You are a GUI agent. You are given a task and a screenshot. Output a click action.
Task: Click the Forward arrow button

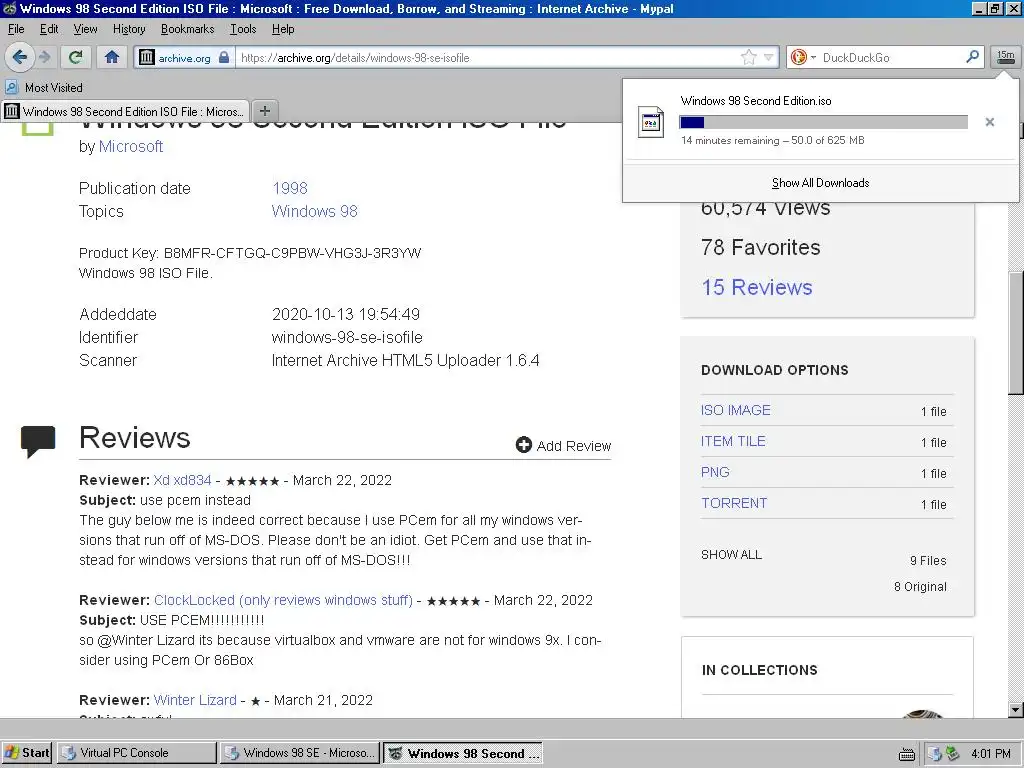coord(45,57)
